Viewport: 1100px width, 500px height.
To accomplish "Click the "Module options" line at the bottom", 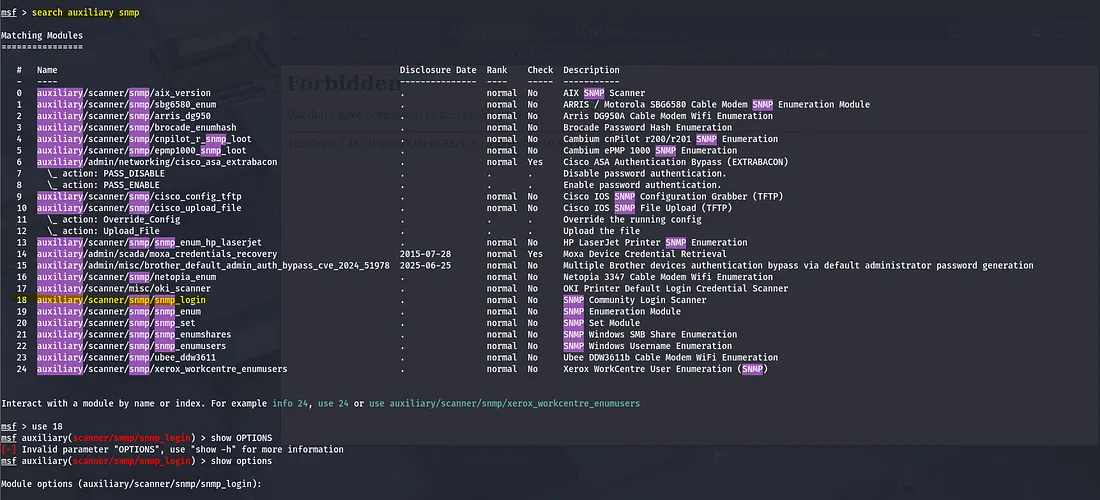I will 131,484.
